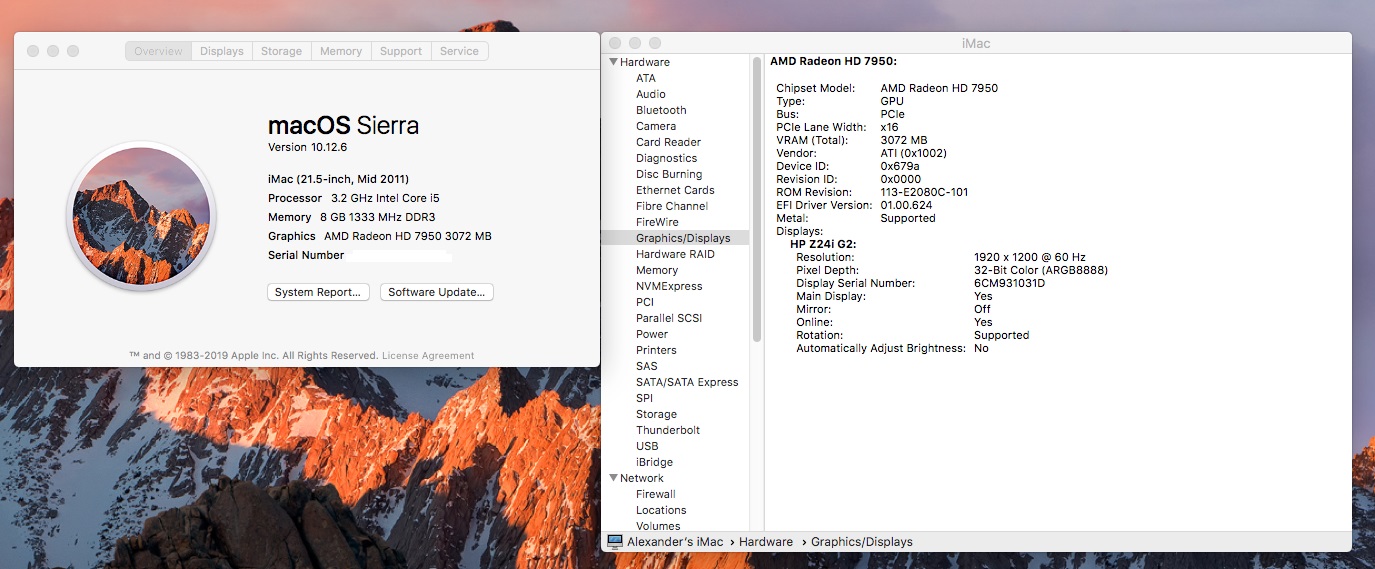Select USB in the sidebar
The width and height of the screenshot is (1375, 569).
pyautogui.click(x=647, y=446)
